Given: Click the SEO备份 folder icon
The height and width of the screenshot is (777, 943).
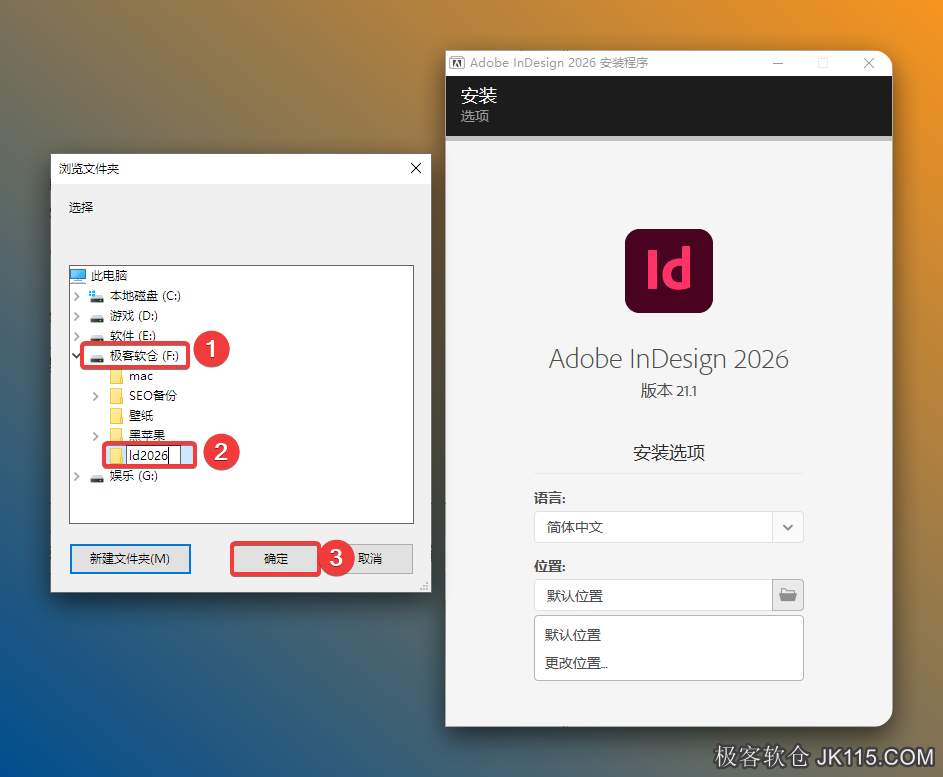Looking at the screenshot, I should [117, 396].
